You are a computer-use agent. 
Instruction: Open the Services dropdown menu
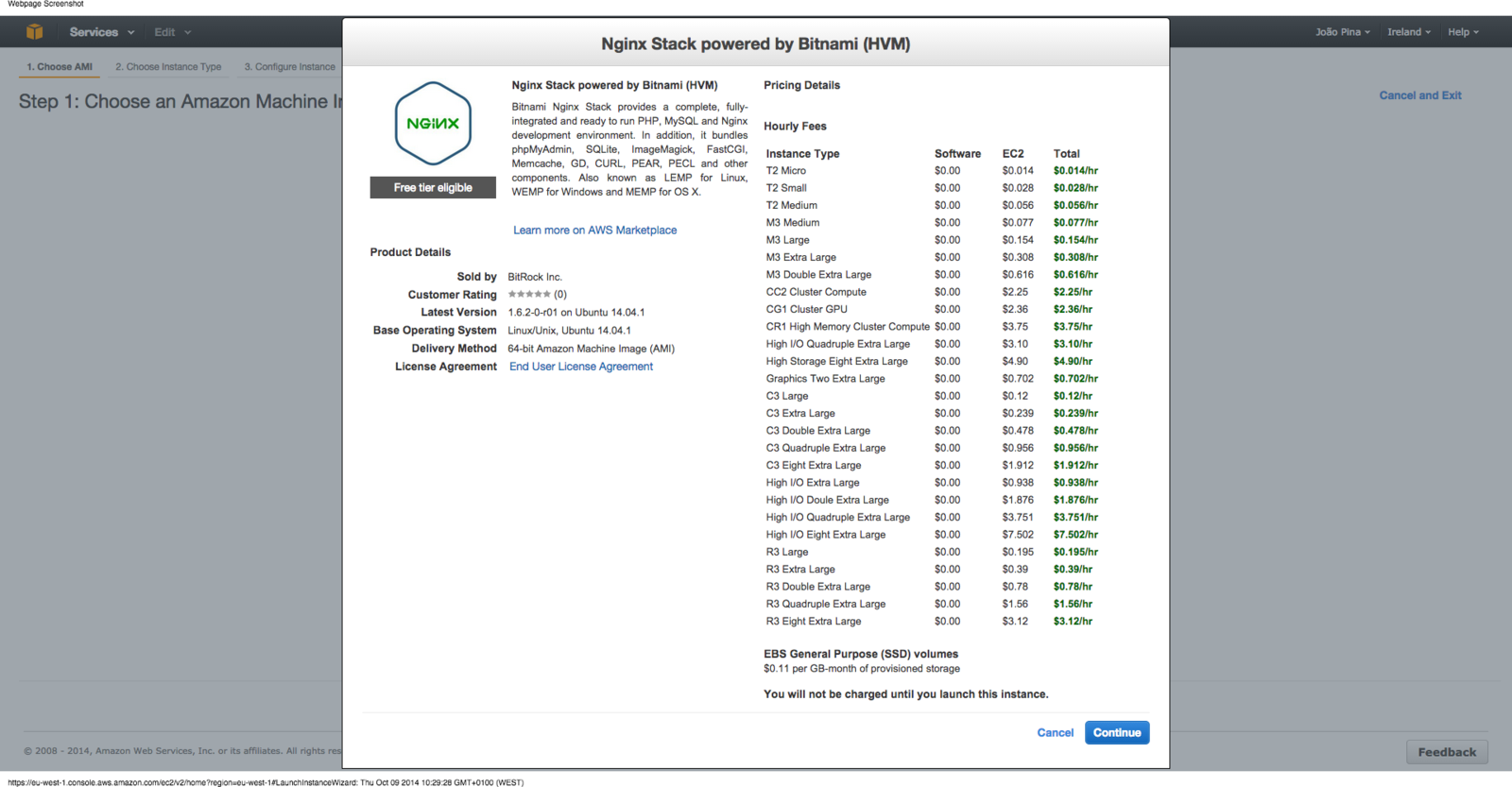click(x=101, y=32)
